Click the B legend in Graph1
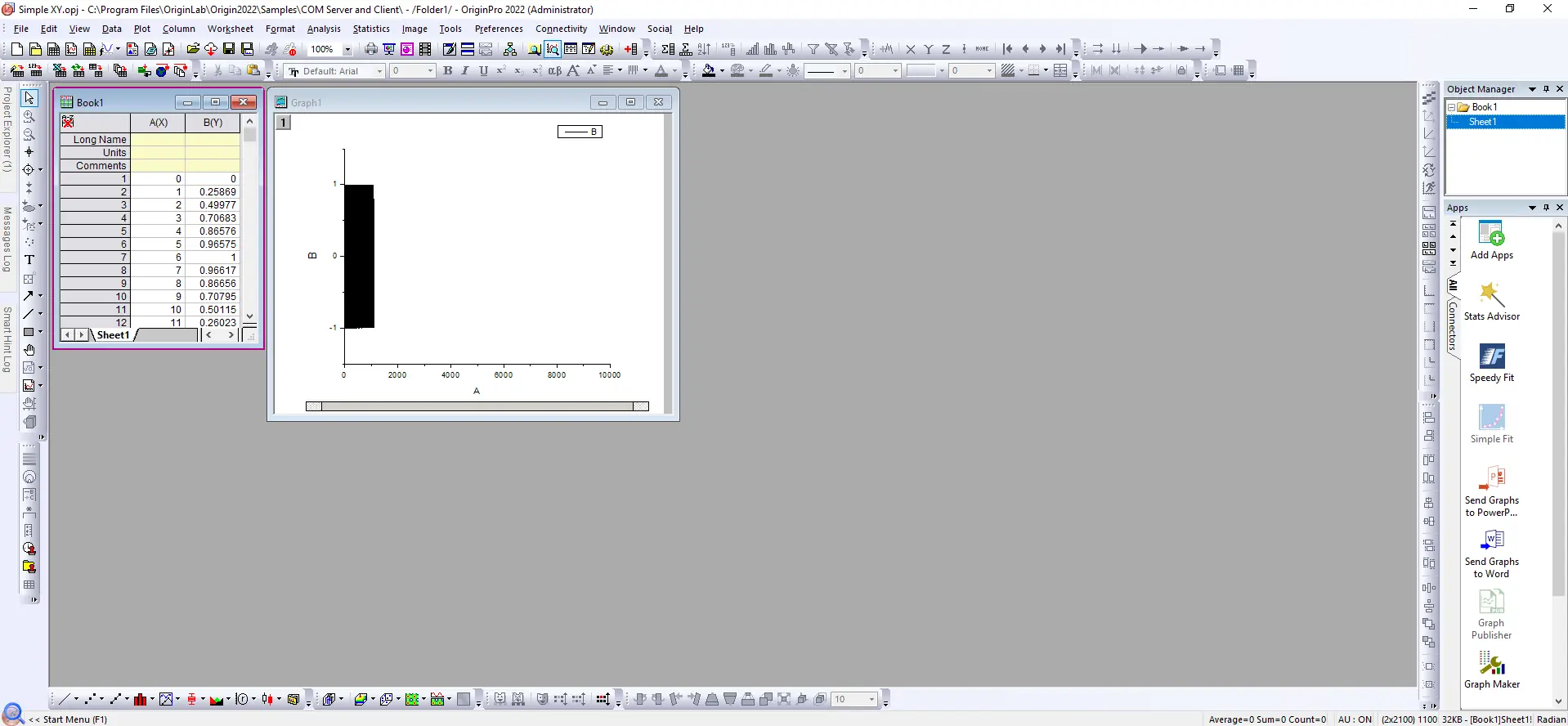This screenshot has height=726, width=1568. 580,132
